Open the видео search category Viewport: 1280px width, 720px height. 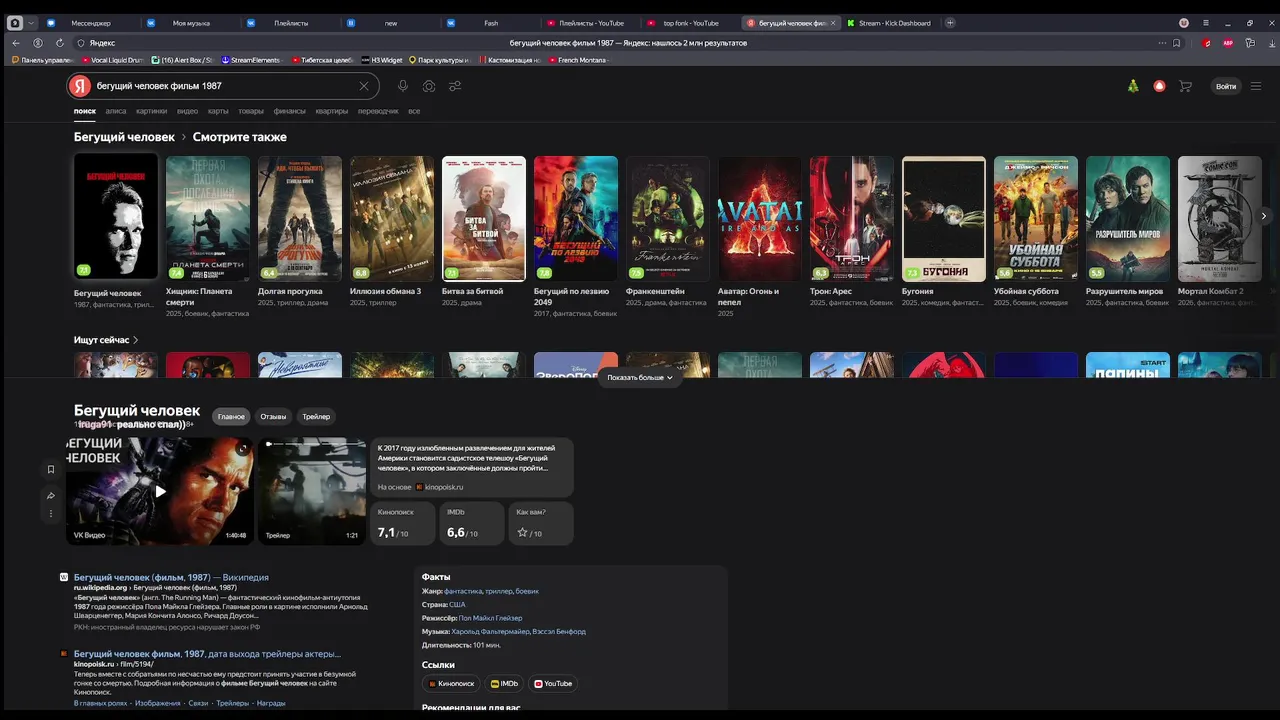pos(187,111)
